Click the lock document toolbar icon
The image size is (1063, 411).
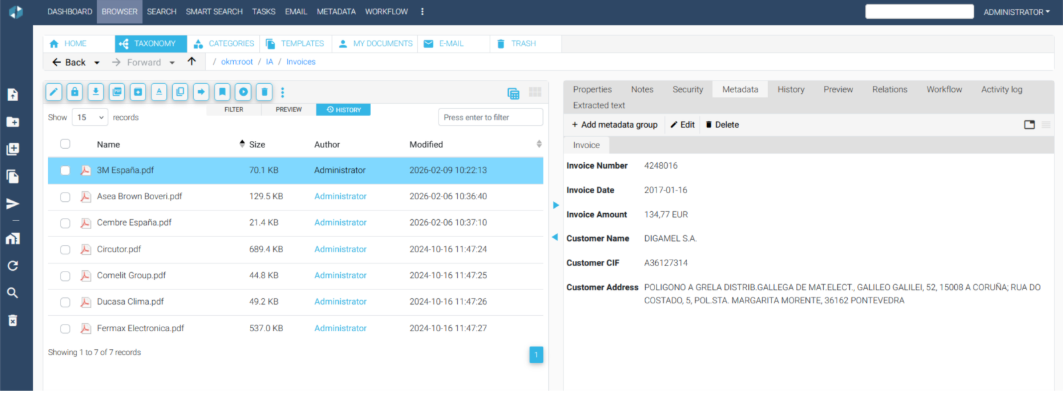tap(75, 92)
